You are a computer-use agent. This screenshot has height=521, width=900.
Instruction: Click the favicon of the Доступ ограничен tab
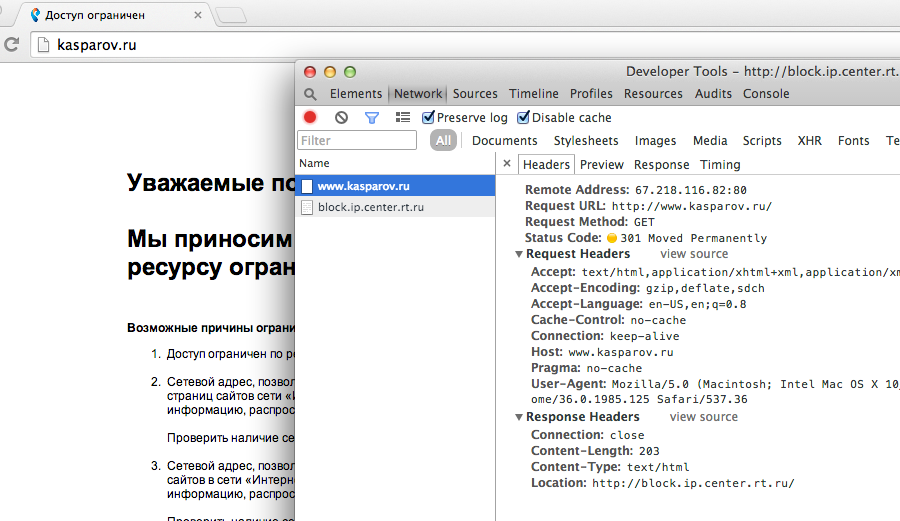click(x=36, y=15)
